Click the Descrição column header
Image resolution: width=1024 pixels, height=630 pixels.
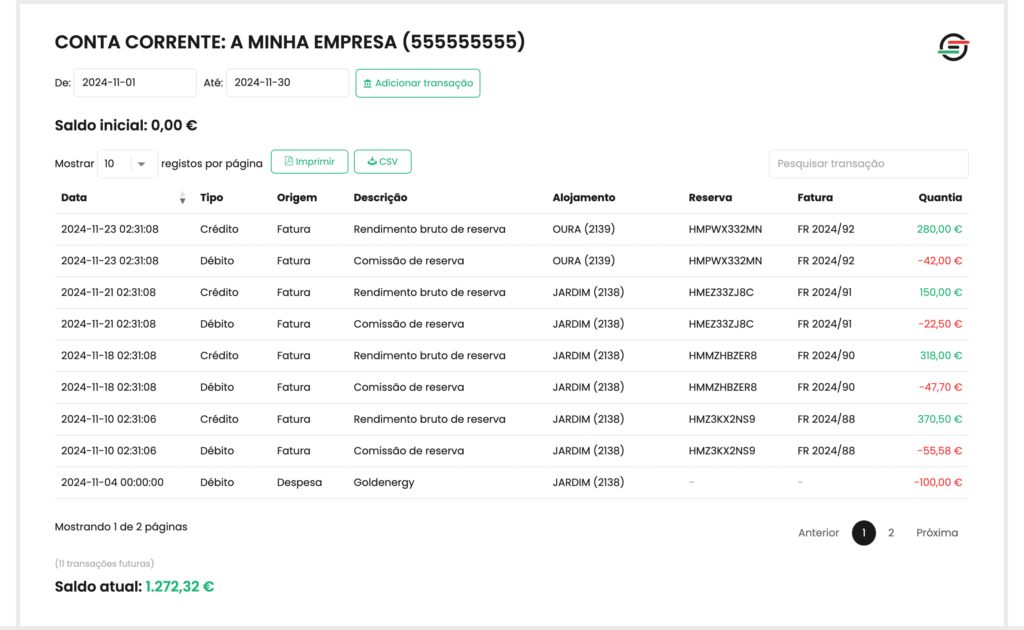point(380,197)
